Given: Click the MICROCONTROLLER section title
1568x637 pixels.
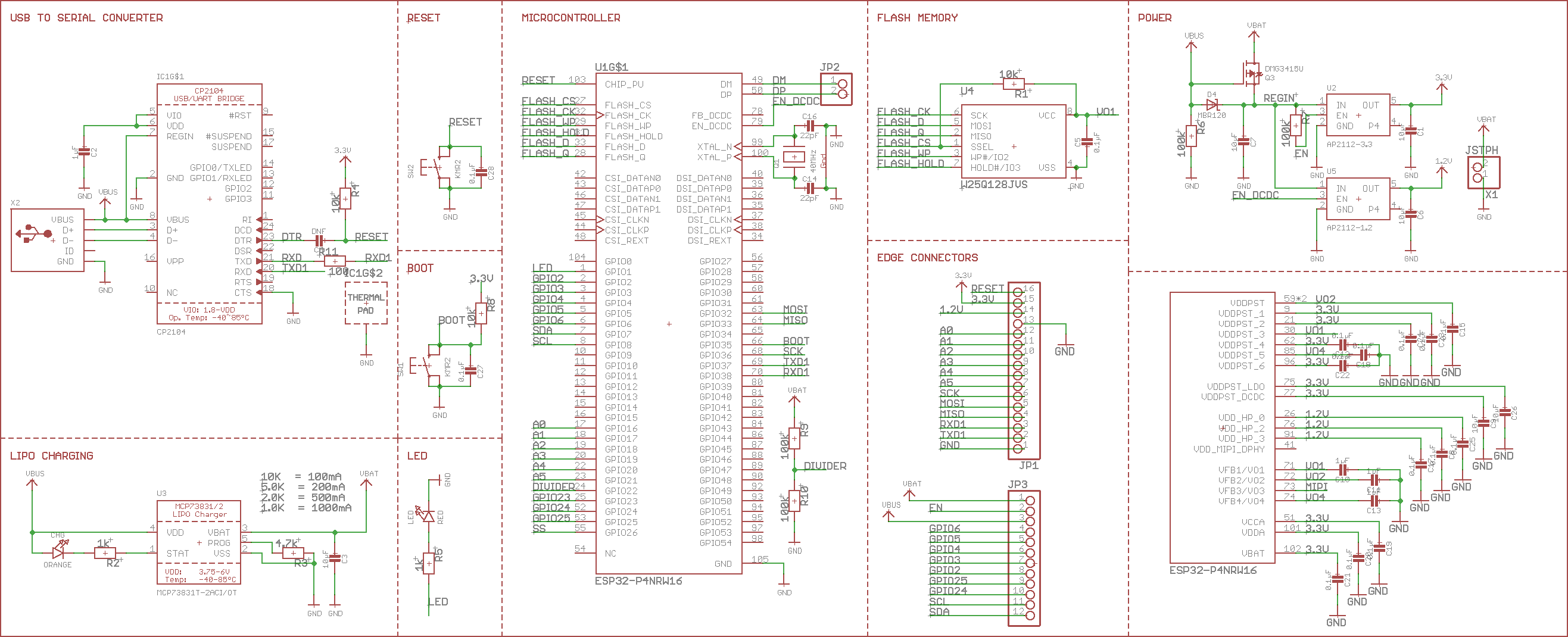Looking at the screenshot, I should coord(571,18).
